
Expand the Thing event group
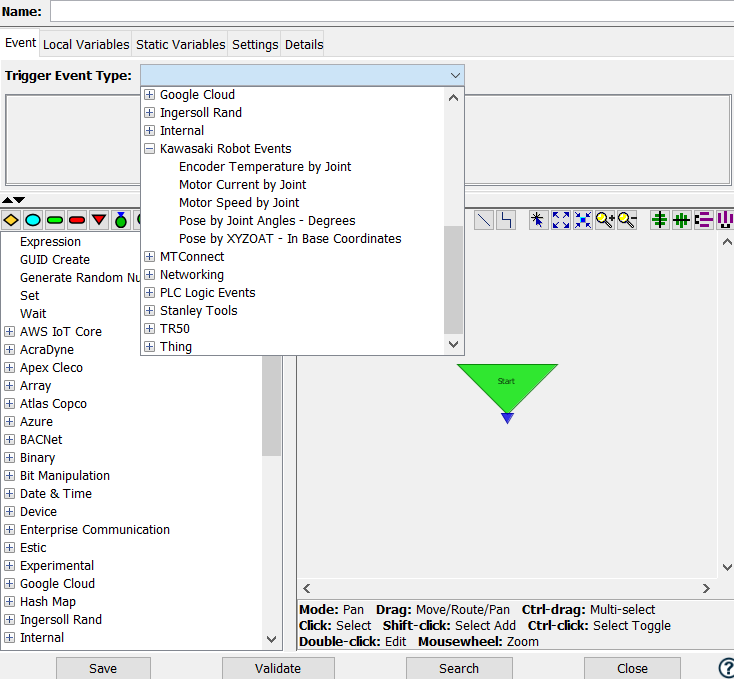point(149,347)
